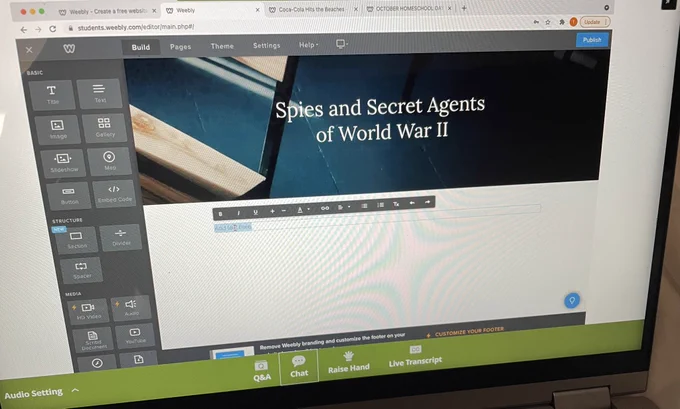Switch to the Weebly - Create a free website tab

click(x=107, y=11)
